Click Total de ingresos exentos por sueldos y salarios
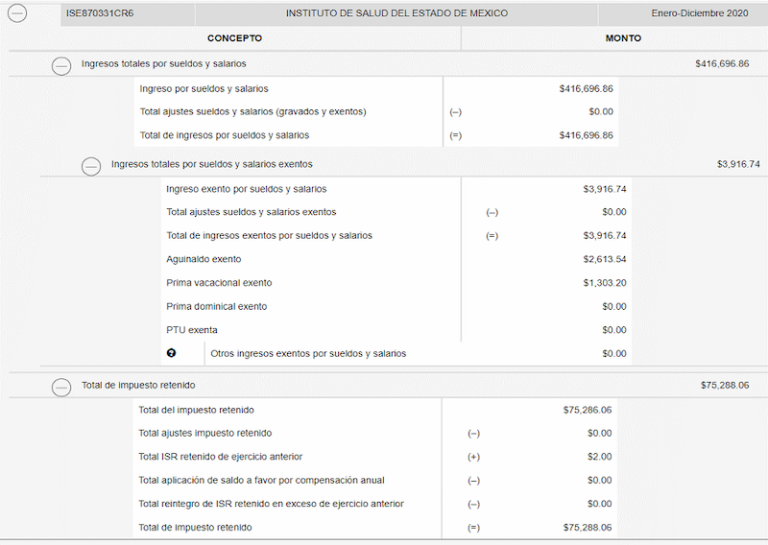 click(269, 236)
